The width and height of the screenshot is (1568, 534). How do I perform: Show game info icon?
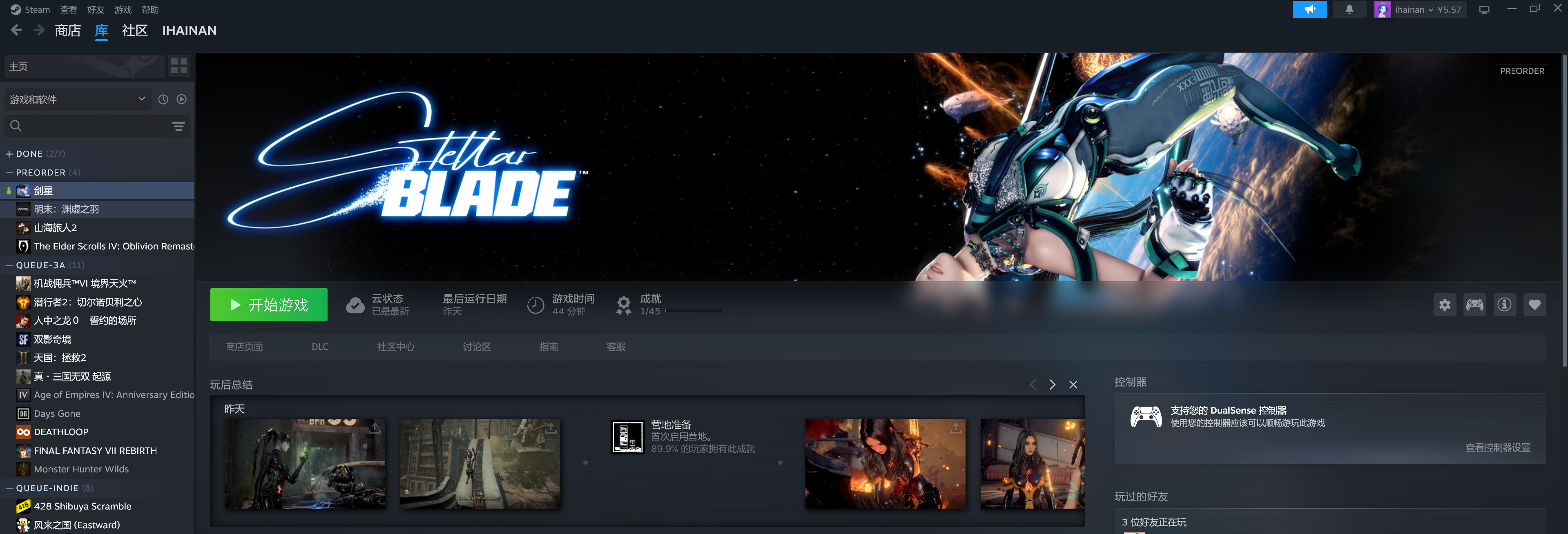(x=1505, y=305)
